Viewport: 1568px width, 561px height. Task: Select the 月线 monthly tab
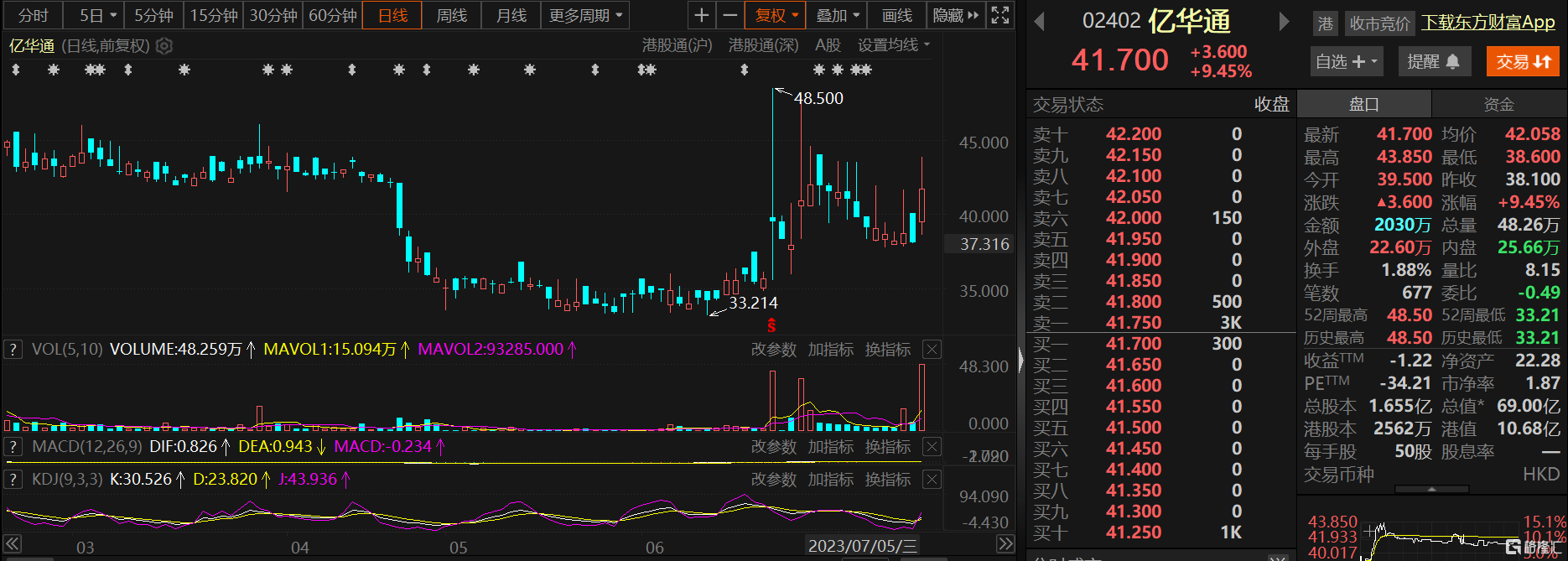pos(511,15)
